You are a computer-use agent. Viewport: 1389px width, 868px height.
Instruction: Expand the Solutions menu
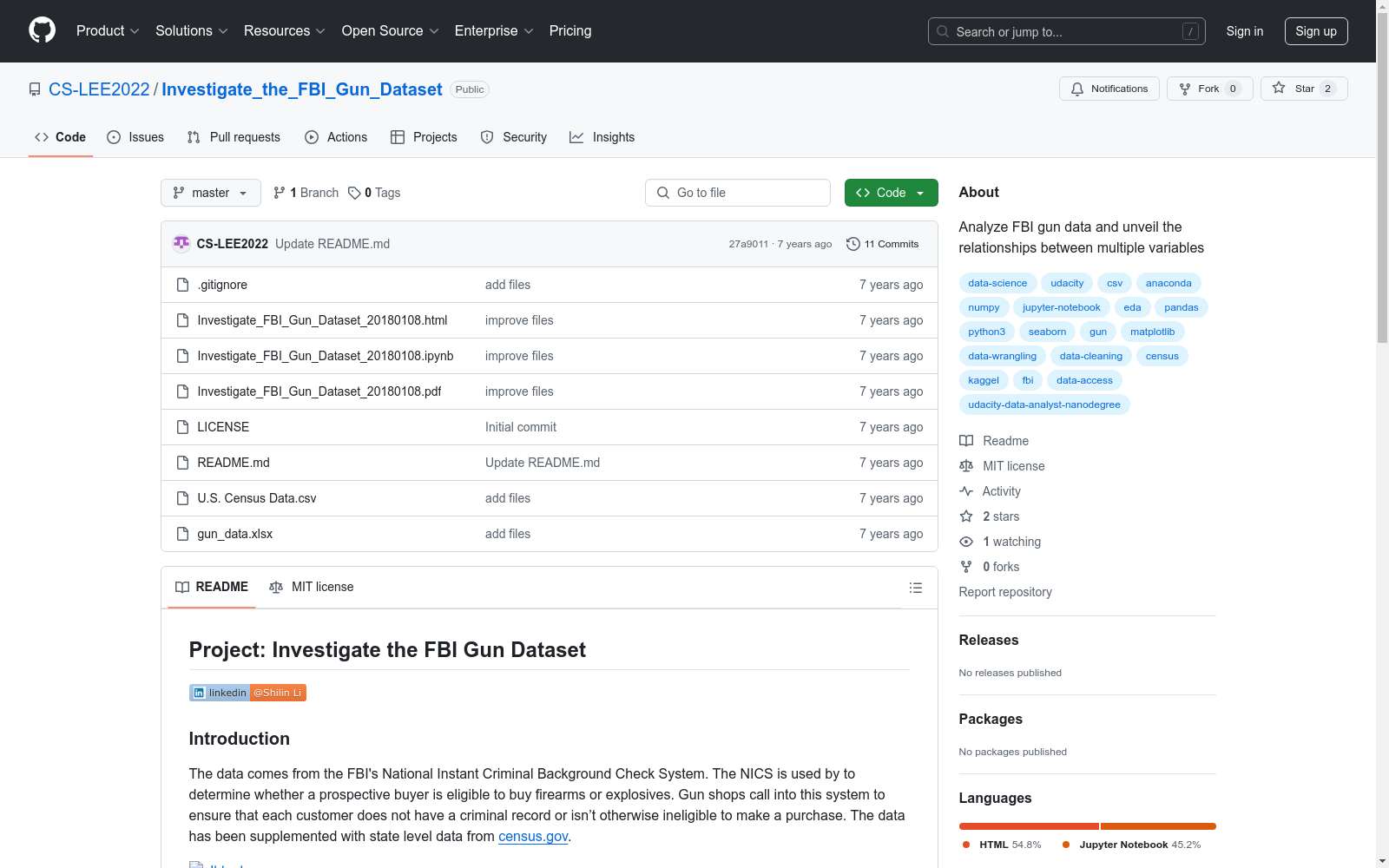[192, 30]
